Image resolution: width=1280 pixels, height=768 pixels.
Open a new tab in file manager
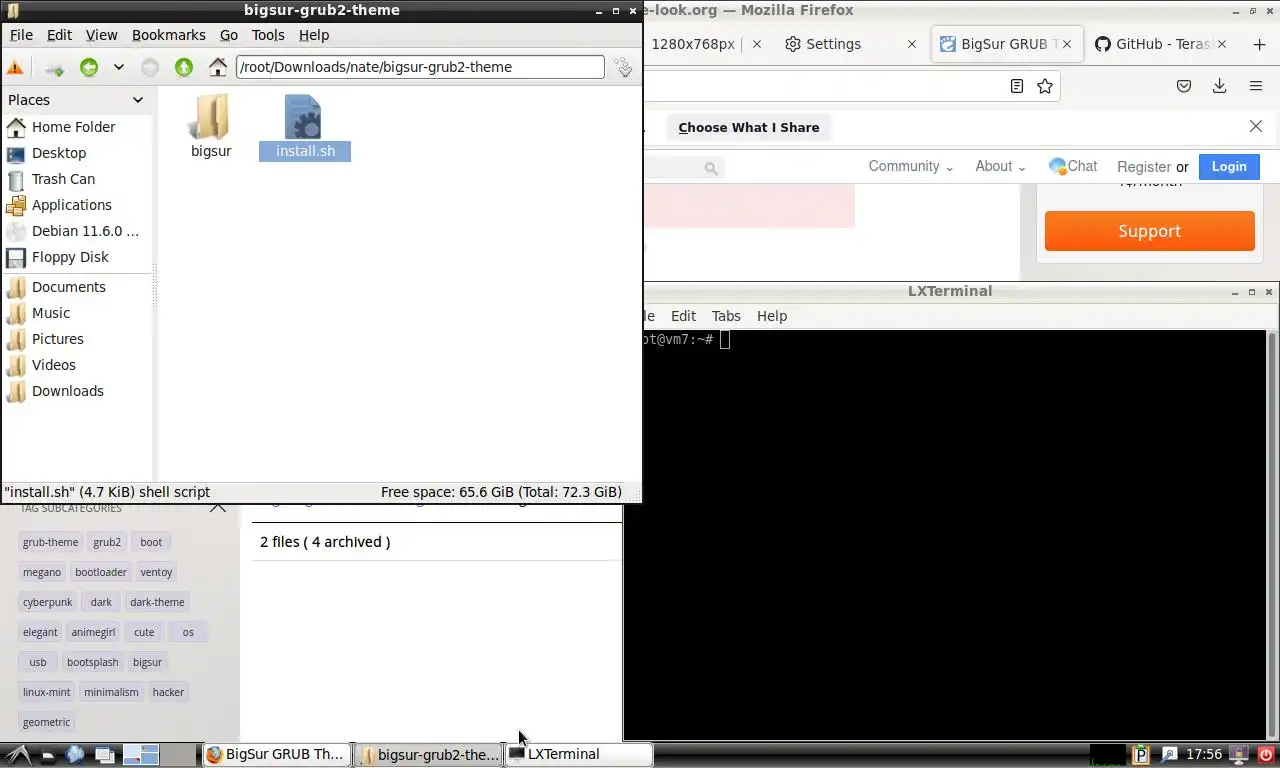[54, 67]
